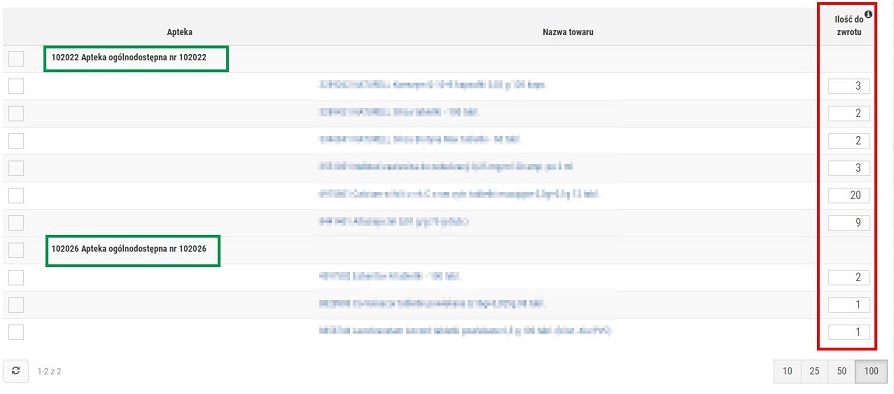Click the quantity field showing 9
The width and height of the screenshot is (894, 394).
click(x=849, y=222)
